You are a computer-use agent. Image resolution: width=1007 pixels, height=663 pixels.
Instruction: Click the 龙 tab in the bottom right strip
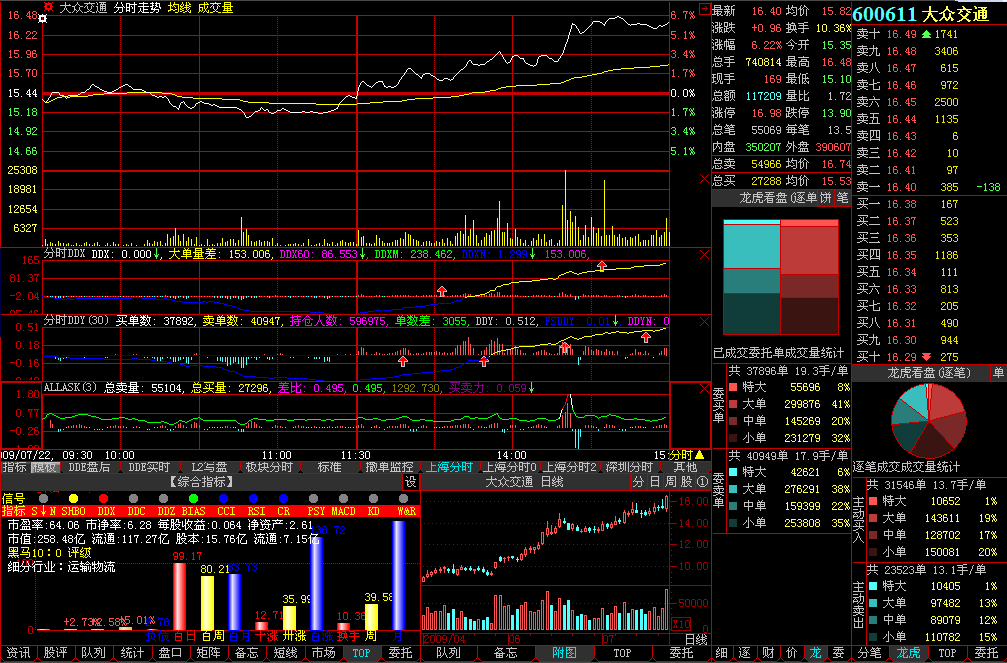pyautogui.click(x=815, y=653)
